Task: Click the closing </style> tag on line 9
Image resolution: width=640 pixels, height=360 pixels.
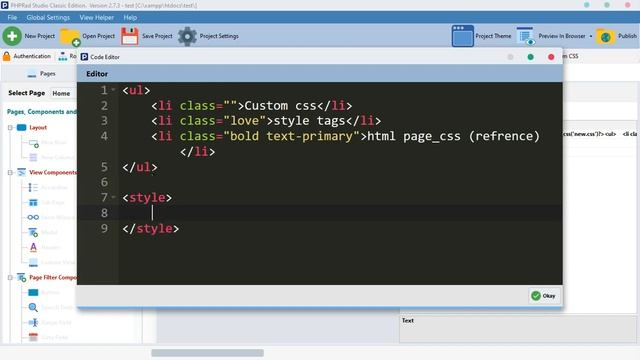Action: point(151,228)
